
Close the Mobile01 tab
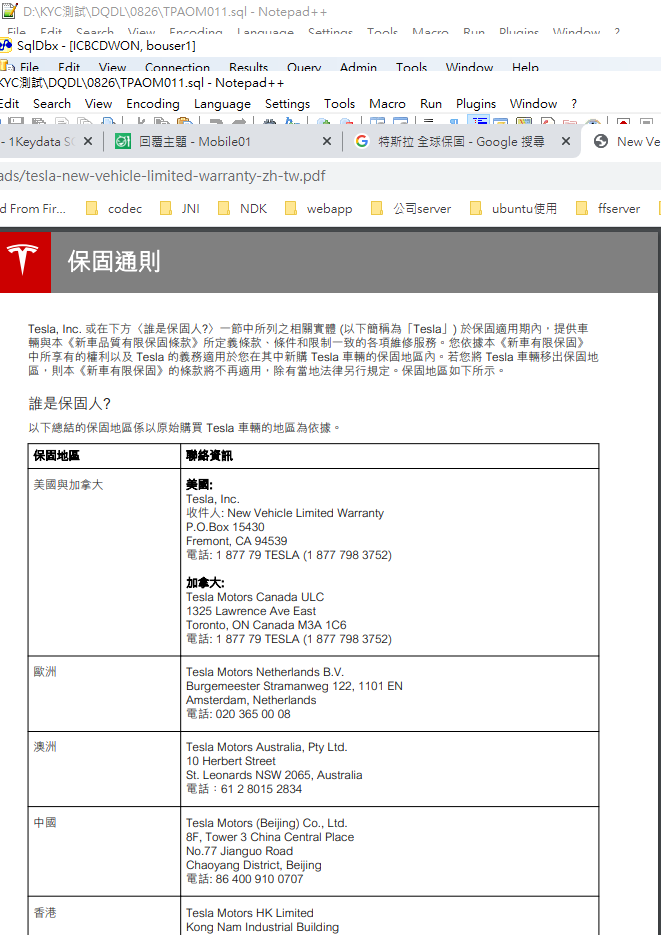327,141
